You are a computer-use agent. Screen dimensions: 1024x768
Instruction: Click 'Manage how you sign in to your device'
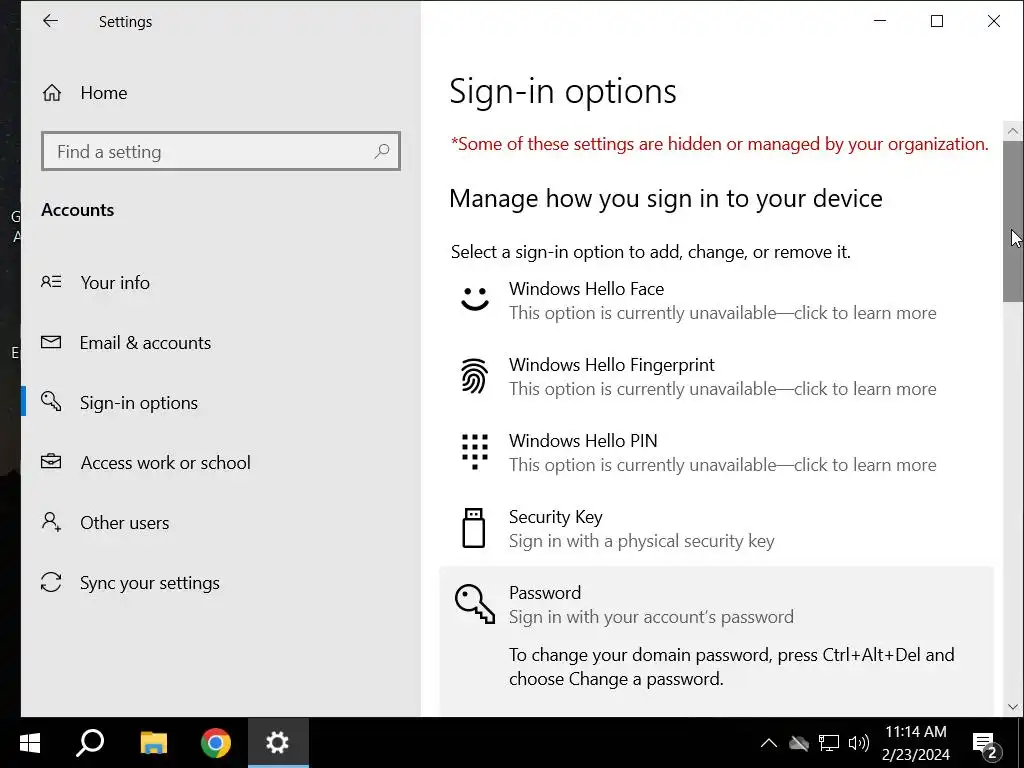tap(666, 199)
